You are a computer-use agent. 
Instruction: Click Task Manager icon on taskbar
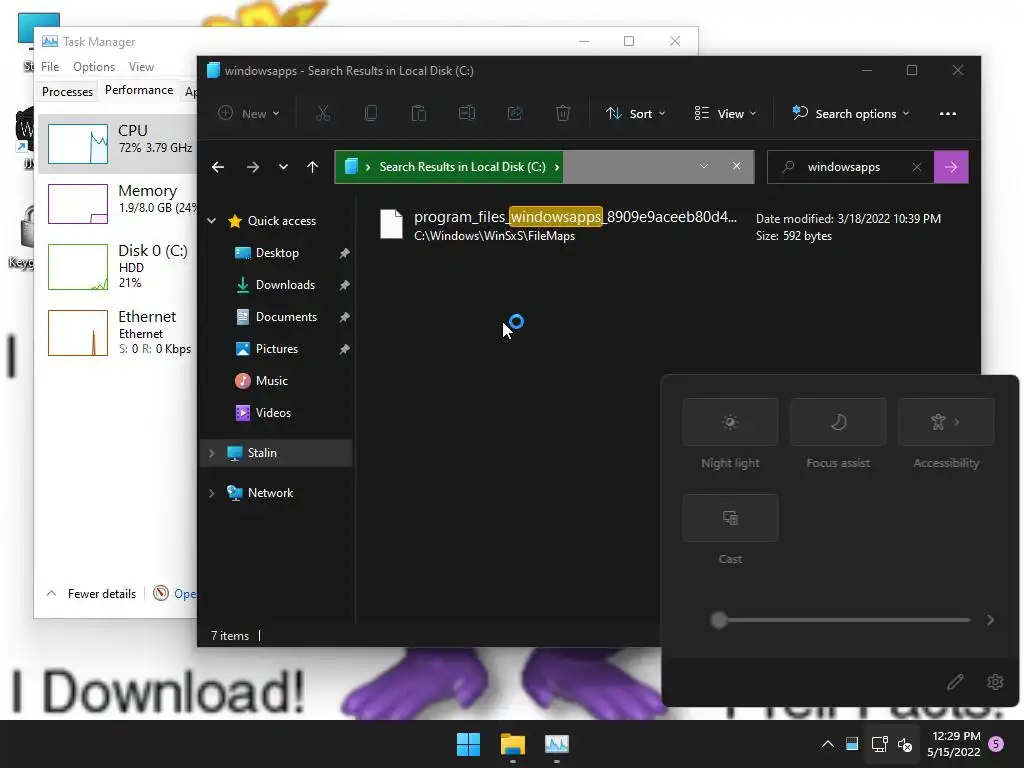tap(557, 744)
